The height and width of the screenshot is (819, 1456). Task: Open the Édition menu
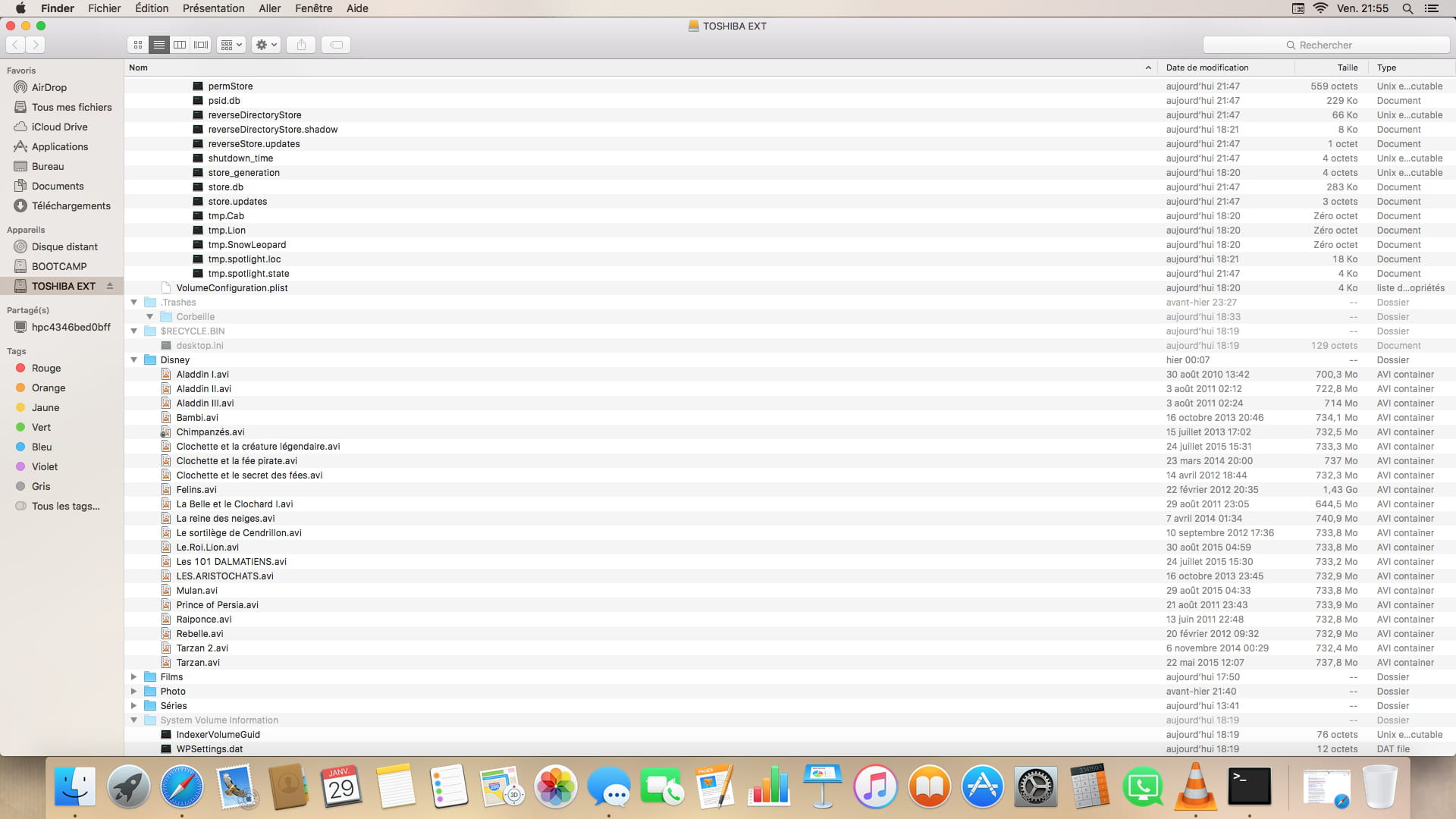click(152, 8)
